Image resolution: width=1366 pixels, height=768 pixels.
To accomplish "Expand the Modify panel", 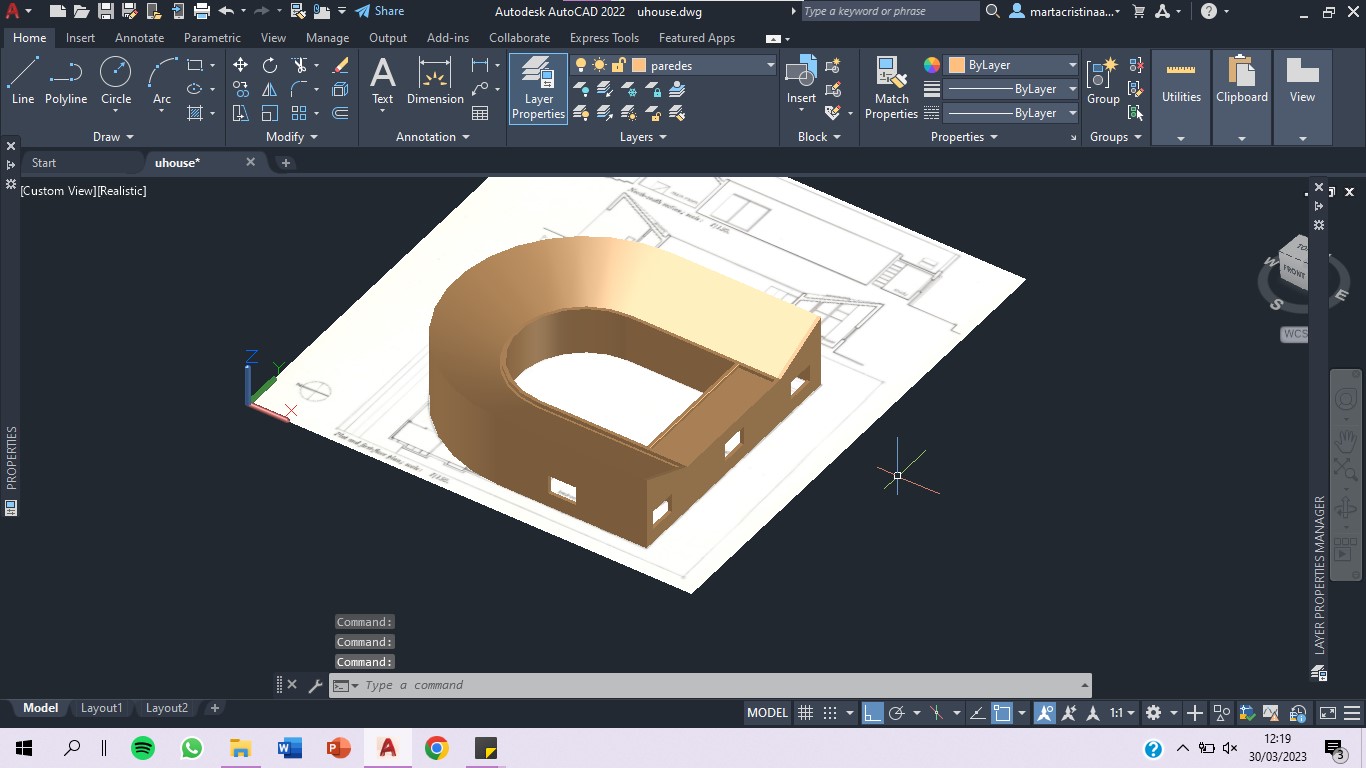I will (292, 137).
